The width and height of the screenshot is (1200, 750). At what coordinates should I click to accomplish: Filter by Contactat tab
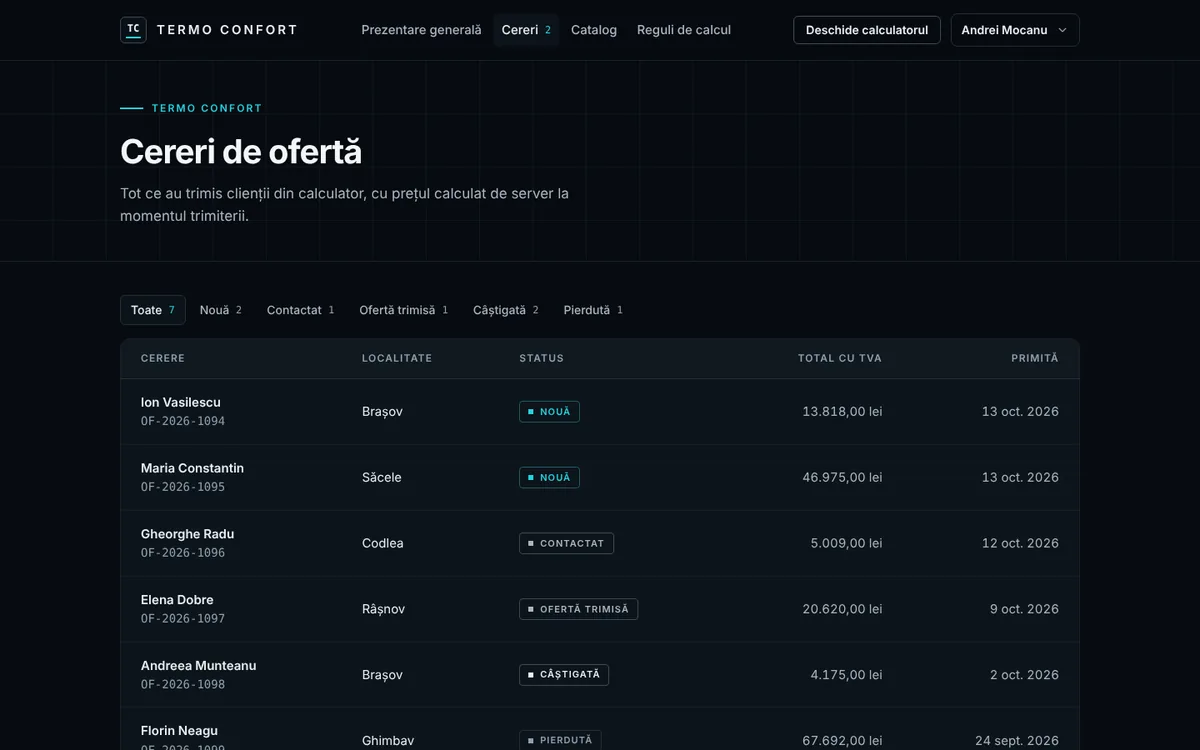(300, 310)
